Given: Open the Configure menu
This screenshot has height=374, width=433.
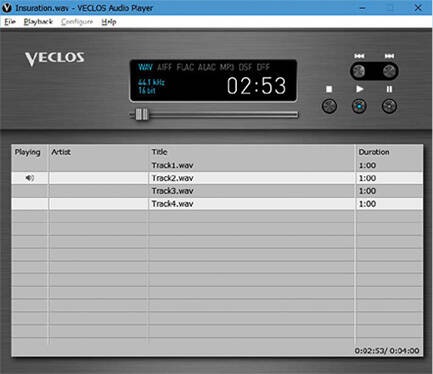Looking at the screenshot, I should click(77, 22).
